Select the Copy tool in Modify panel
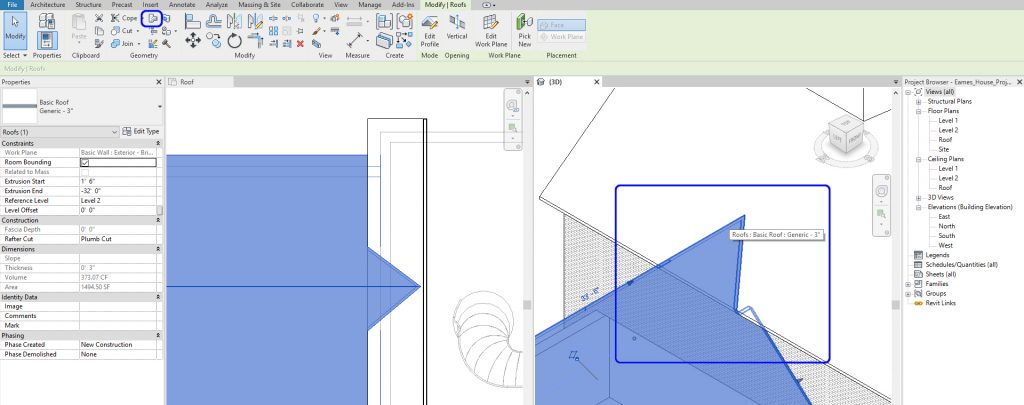1024x405 pixels. coord(214,41)
